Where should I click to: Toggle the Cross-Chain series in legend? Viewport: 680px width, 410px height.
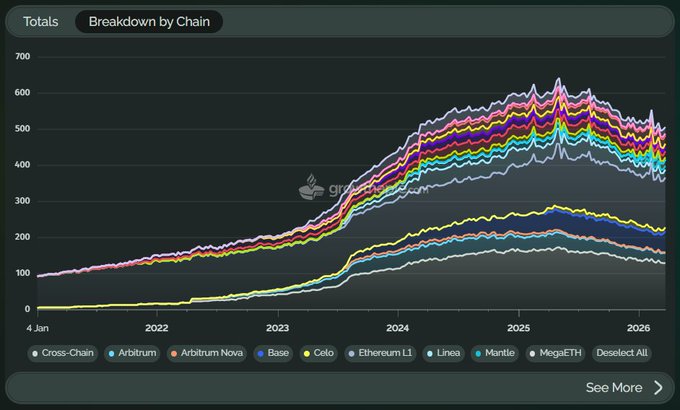click(x=62, y=353)
